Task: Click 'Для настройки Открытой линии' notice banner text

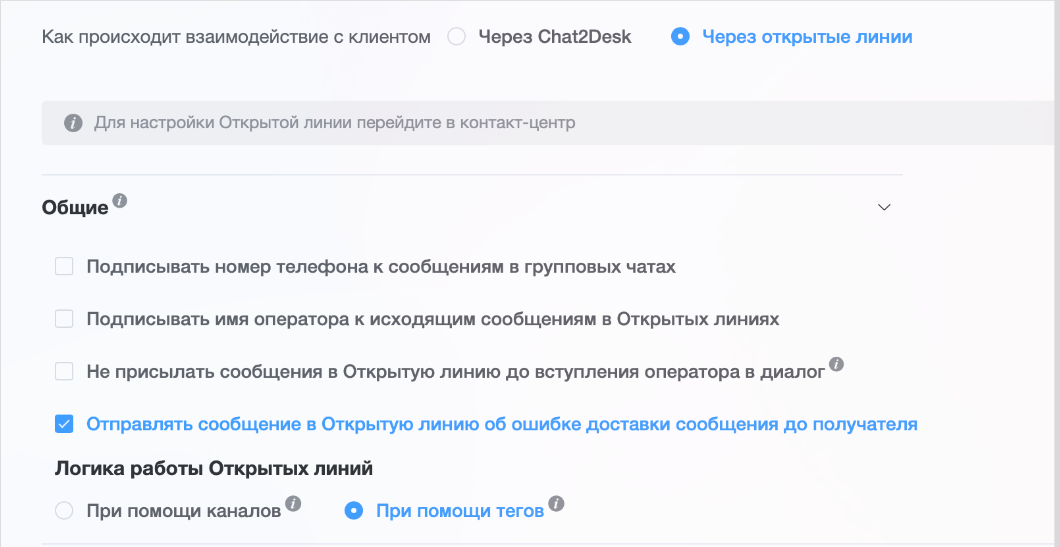Action: 334,123
